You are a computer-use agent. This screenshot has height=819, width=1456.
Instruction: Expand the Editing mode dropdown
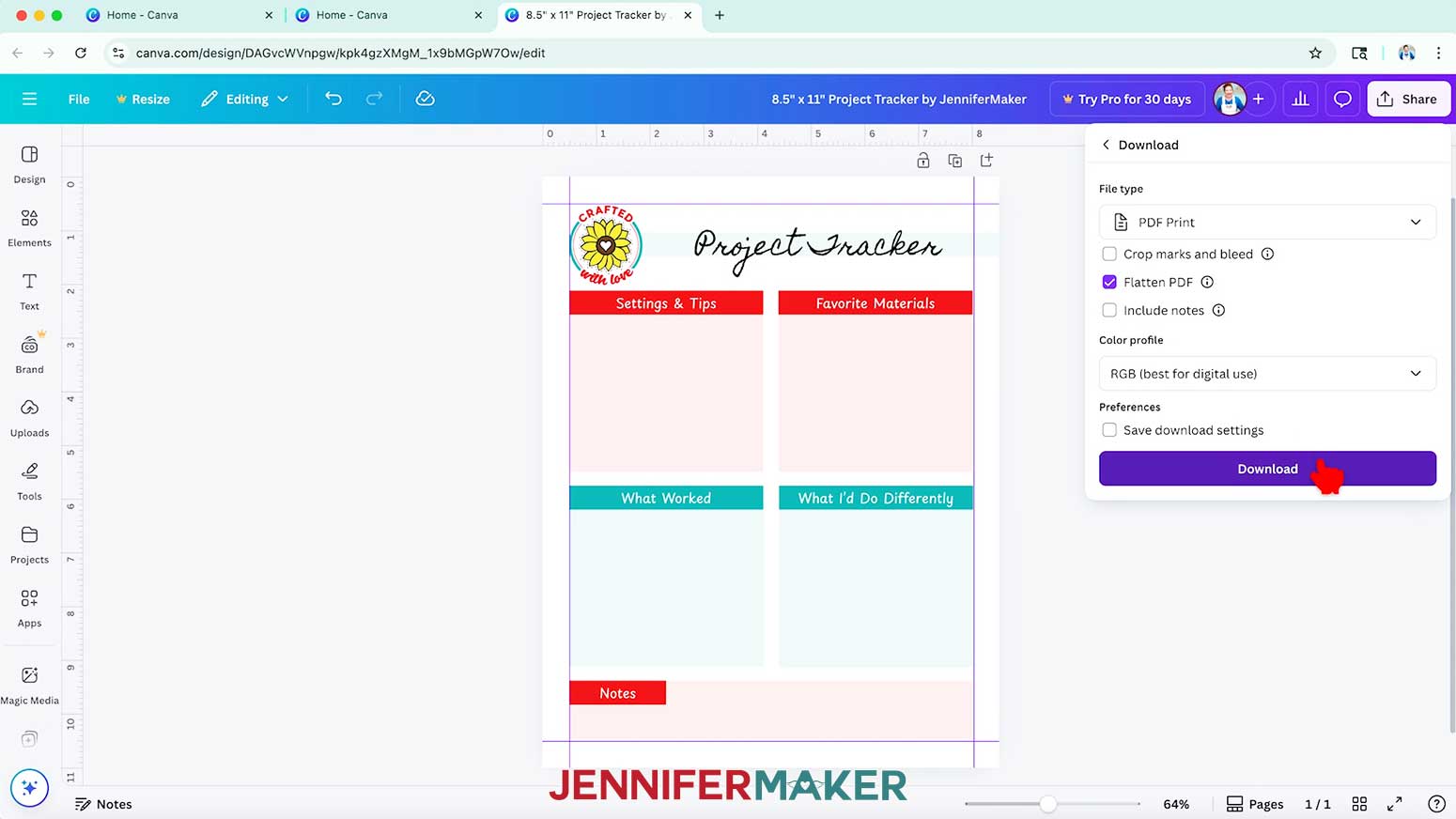[244, 99]
